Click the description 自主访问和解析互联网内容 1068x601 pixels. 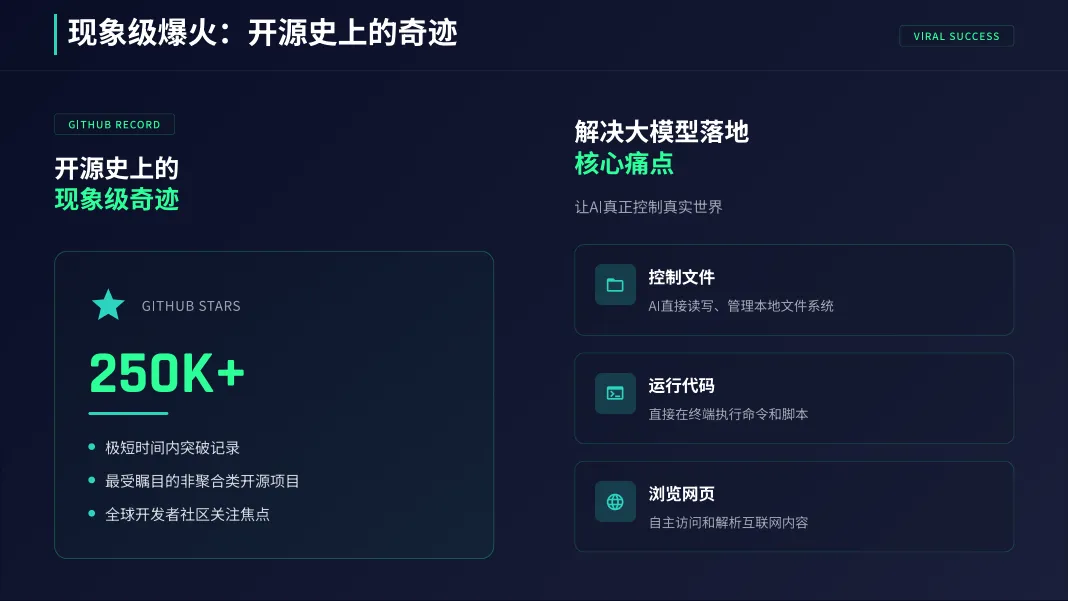[x=728, y=523]
